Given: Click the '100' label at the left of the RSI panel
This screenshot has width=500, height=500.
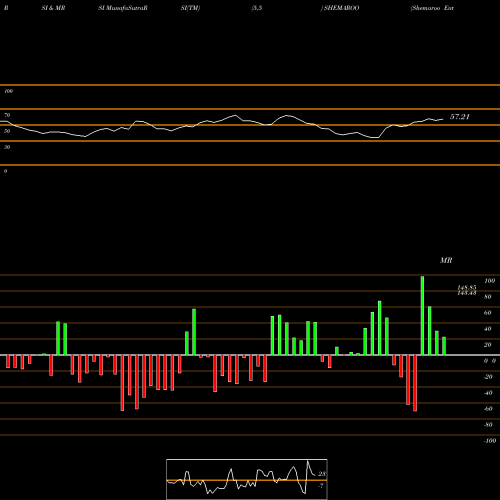Looking at the screenshot, I should pos(8,91).
